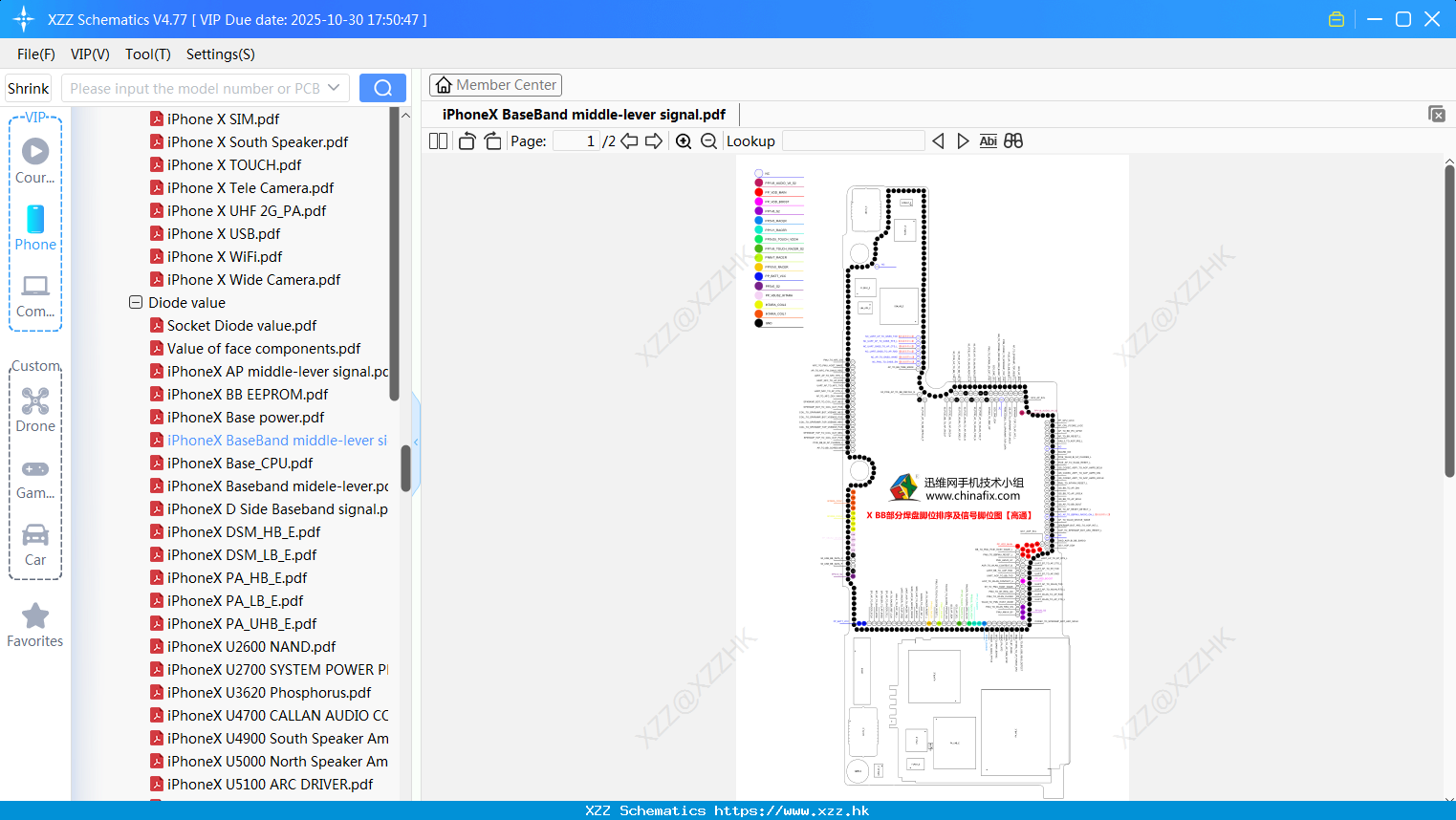Open Settings(S) menu
This screenshot has width=1456, height=820.
[221, 54]
